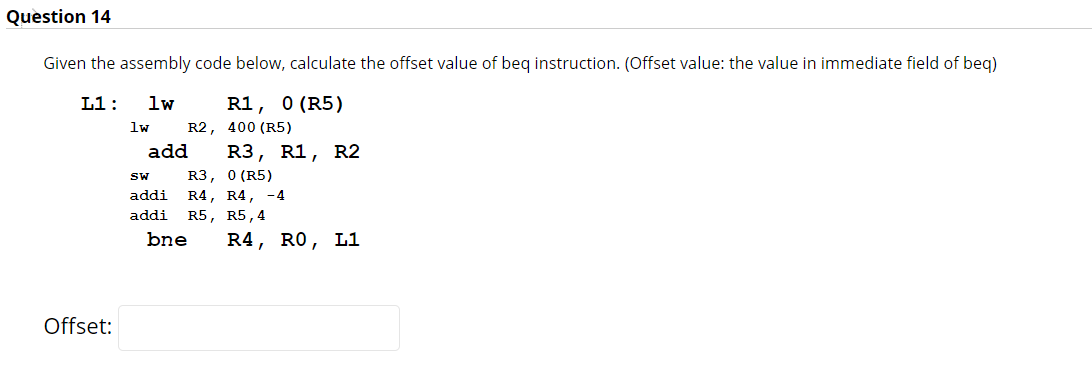Click the divider line under the question heading
Image resolution: width=1092 pixels, height=365 pixels.
click(x=546, y=29)
